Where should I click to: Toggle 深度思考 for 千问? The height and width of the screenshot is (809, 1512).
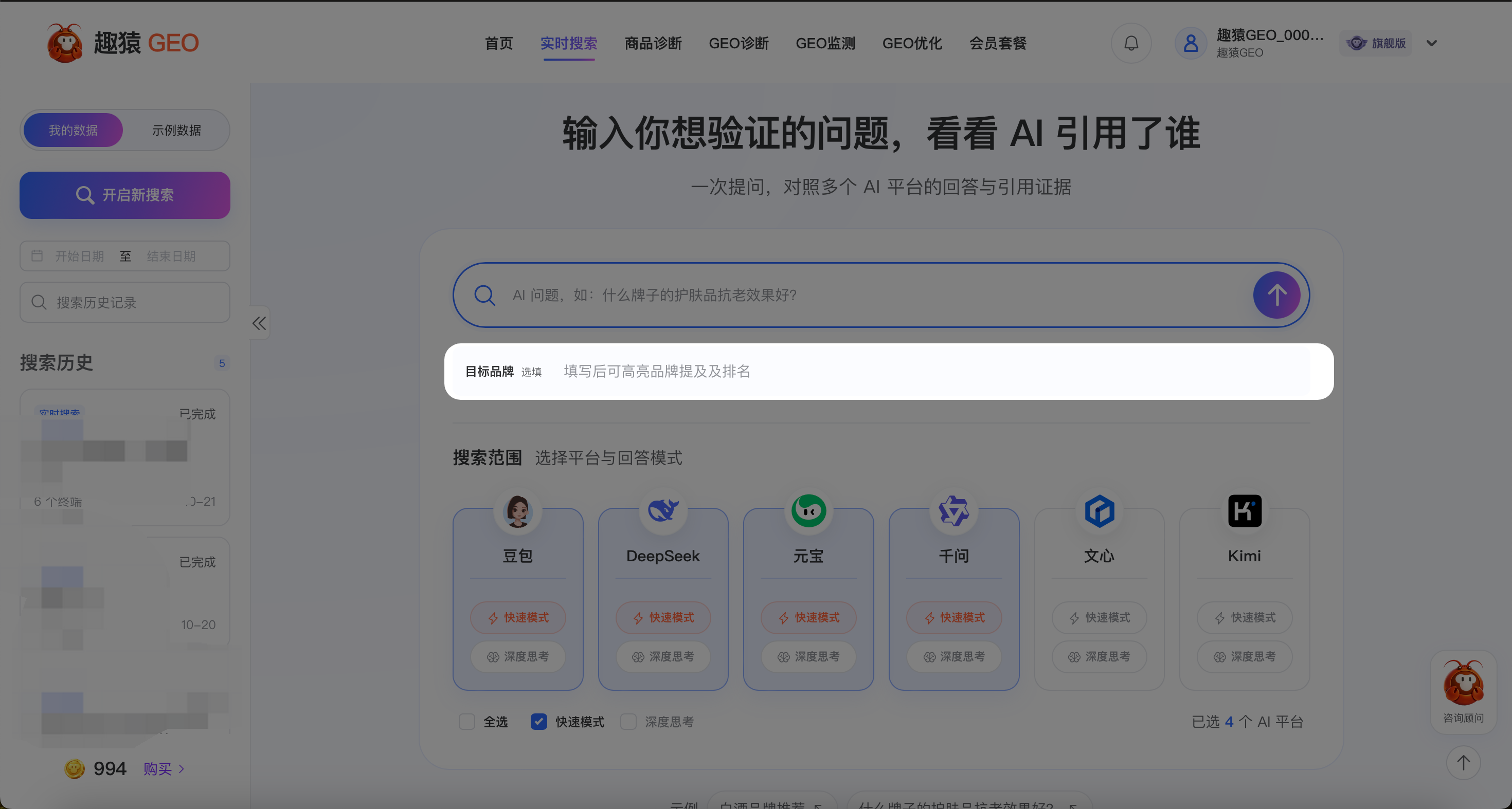tap(954, 656)
